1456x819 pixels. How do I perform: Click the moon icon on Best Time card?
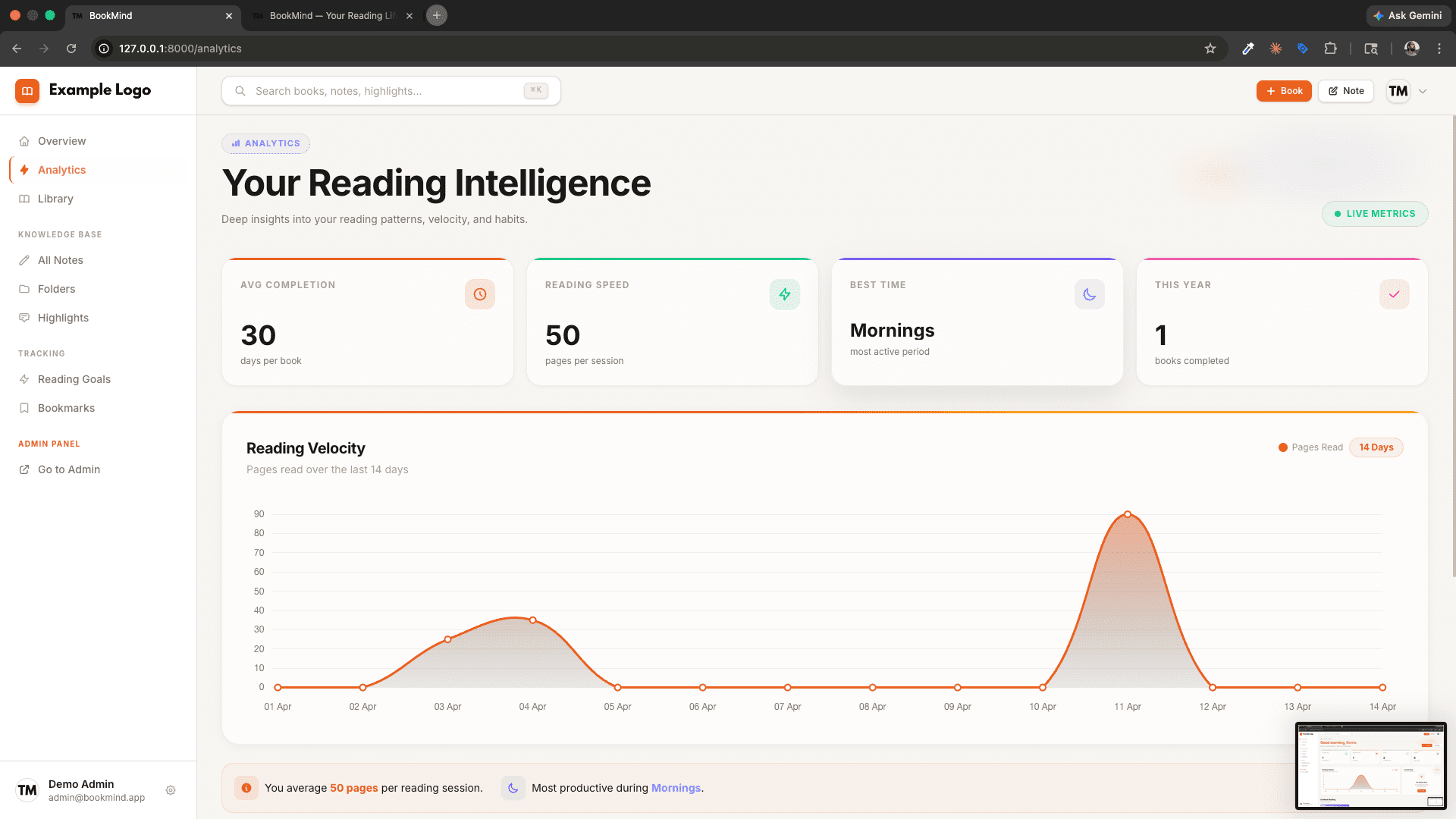pyautogui.click(x=1090, y=294)
